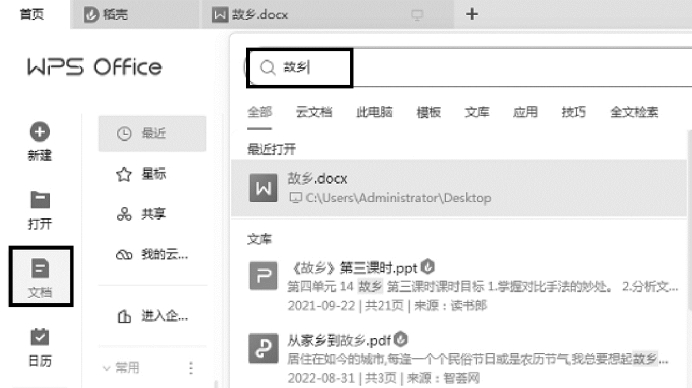Click the 进入企业 building icon
692x388 pixels.
(124, 316)
